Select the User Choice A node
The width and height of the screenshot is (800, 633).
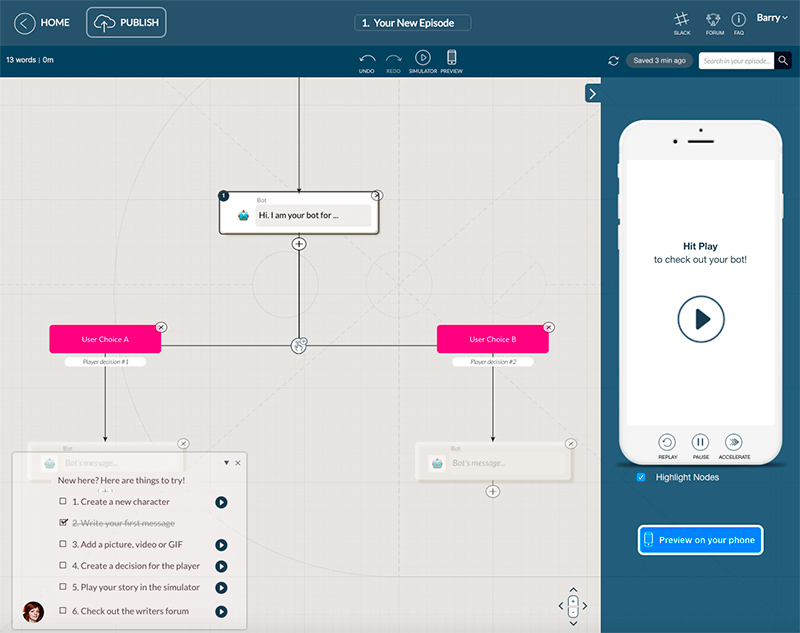pos(105,339)
